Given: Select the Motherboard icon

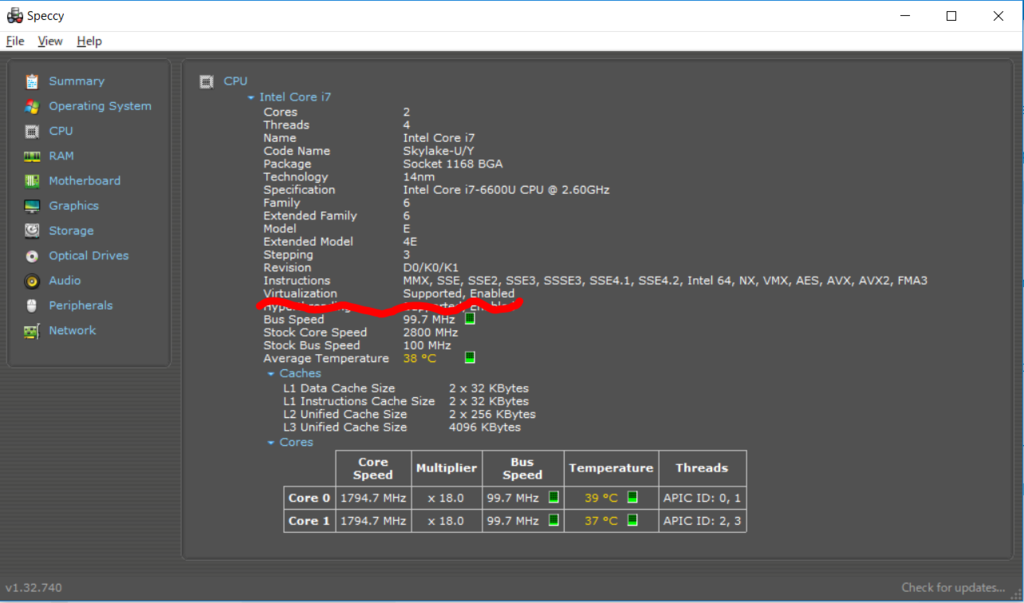Looking at the screenshot, I should click(32, 181).
